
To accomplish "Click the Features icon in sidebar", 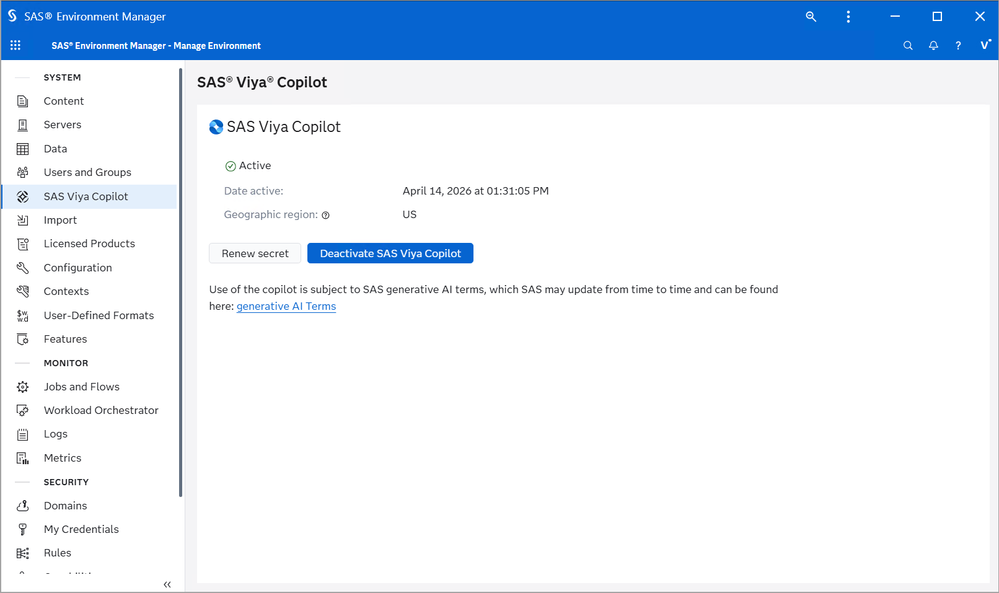I will tap(22, 339).
